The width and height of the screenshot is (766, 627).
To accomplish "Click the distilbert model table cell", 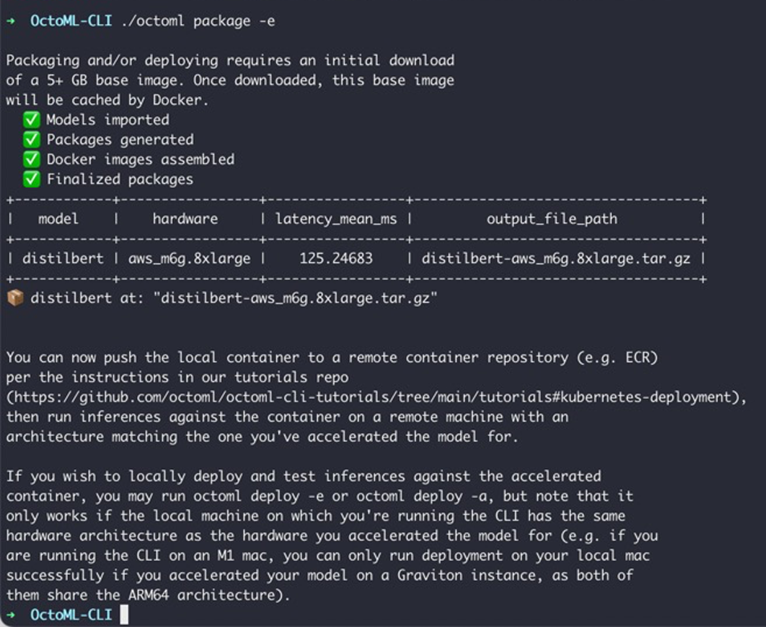I will pyautogui.click(x=63, y=258).
